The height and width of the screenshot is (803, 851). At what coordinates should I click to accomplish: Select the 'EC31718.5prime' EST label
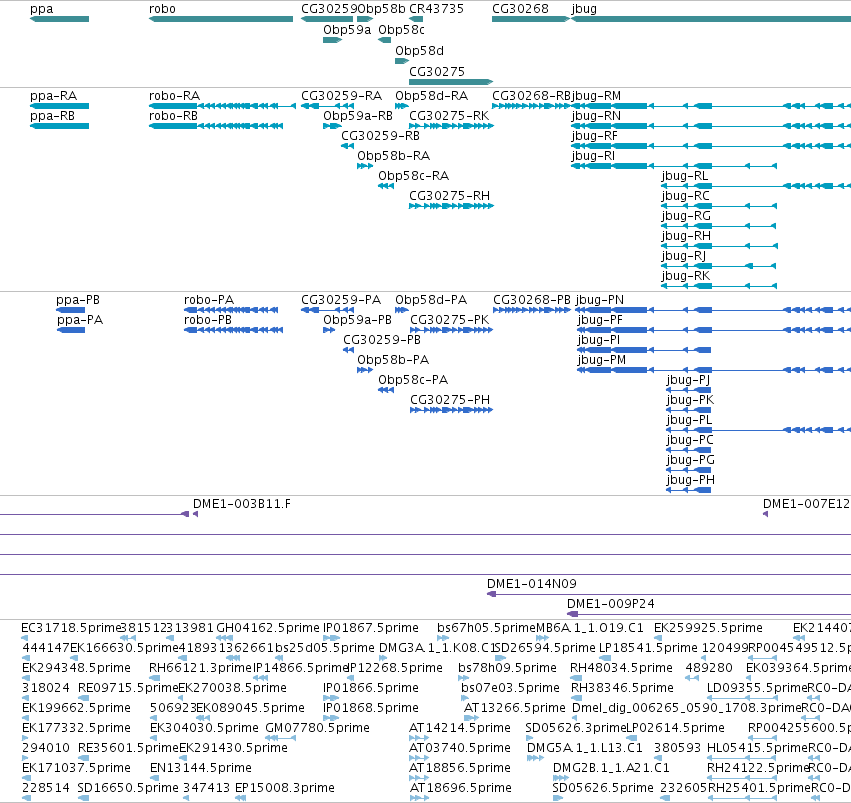[x=71, y=628]
